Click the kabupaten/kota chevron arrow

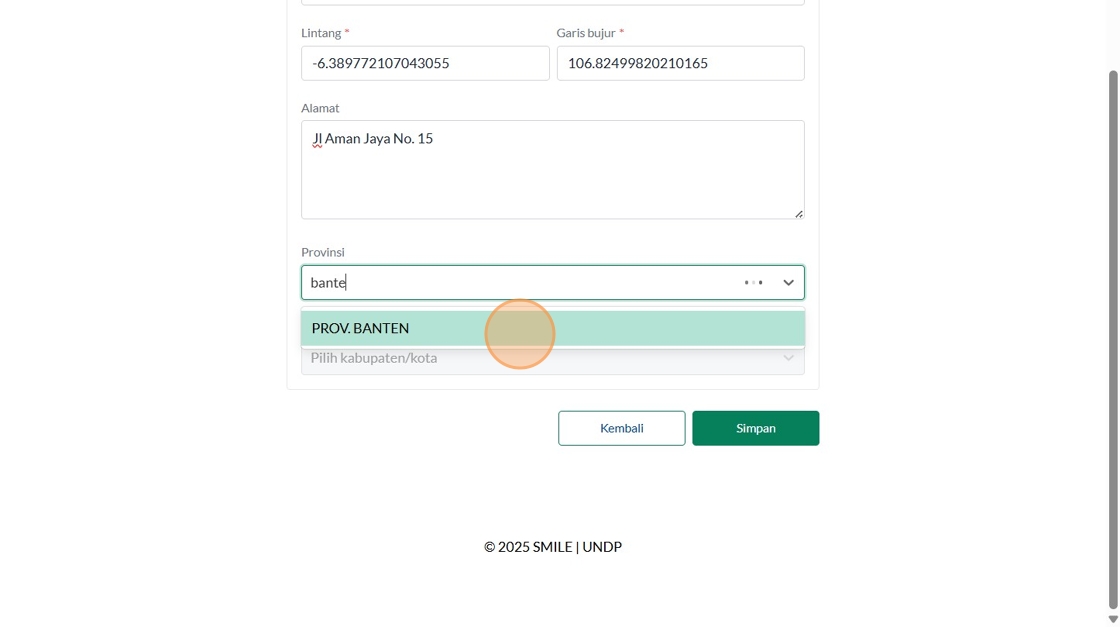[788, 358]
